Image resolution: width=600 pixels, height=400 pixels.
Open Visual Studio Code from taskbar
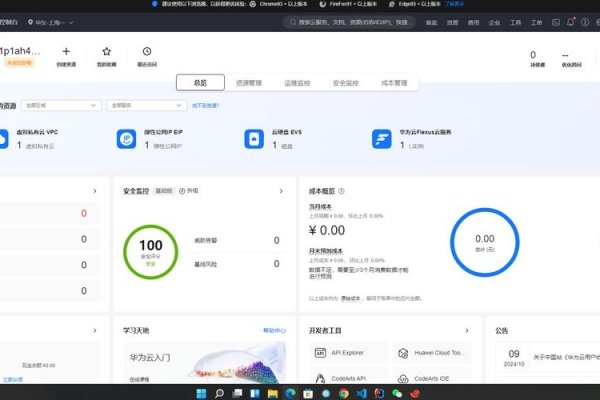pos(362,393)
